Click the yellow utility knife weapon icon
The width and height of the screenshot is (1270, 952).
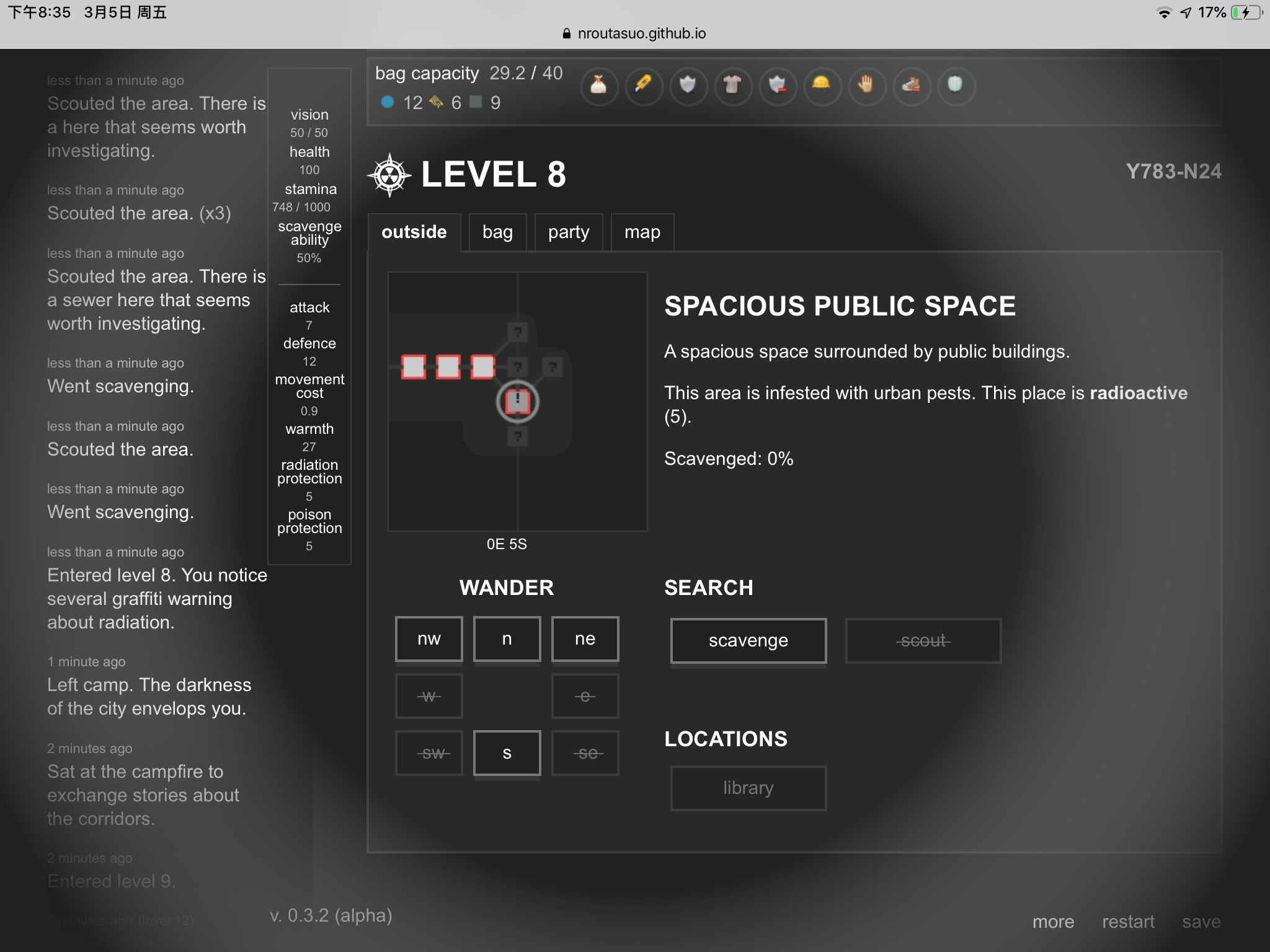pos(644,86)
